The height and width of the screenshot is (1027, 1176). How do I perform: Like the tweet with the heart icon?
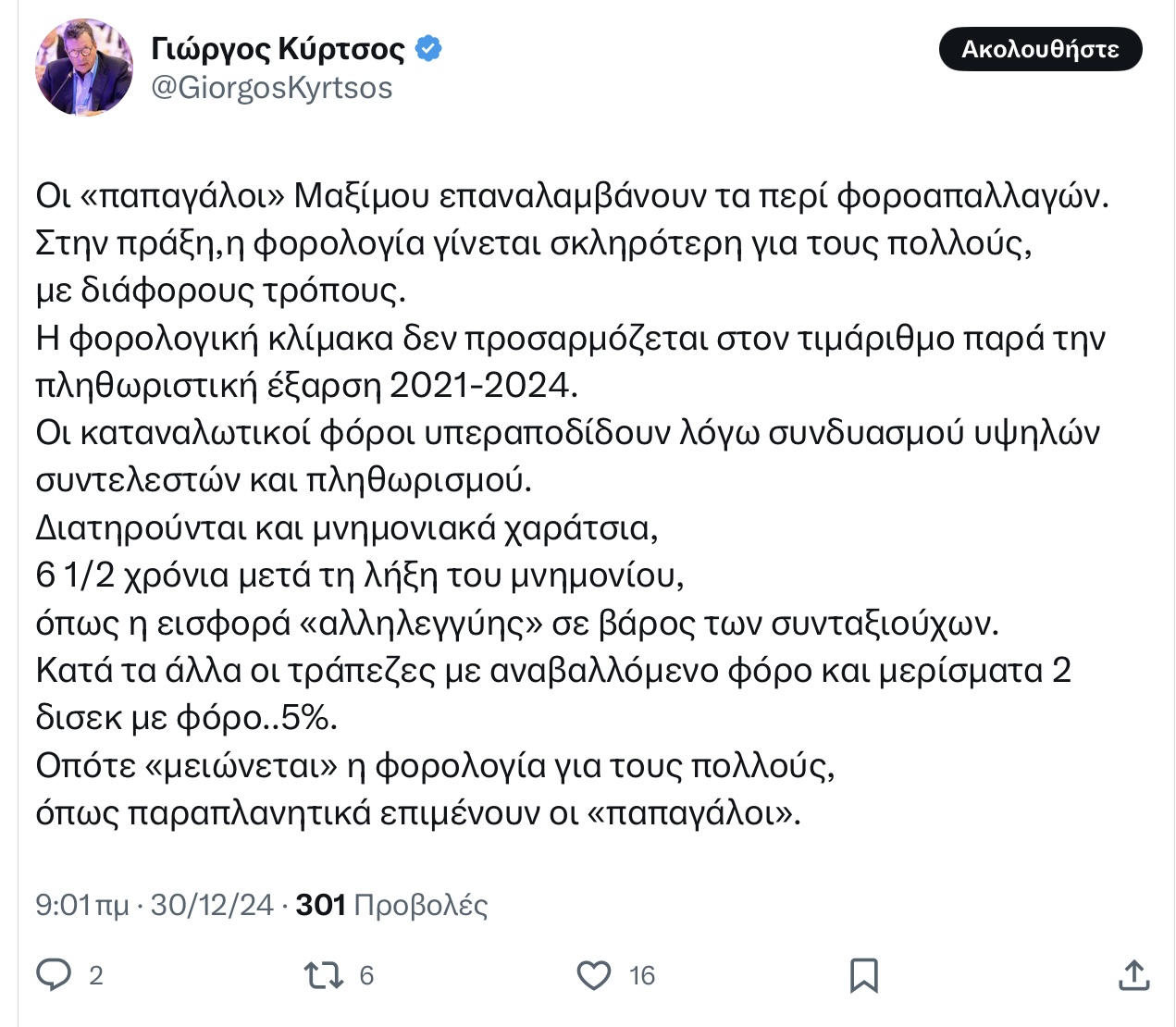593,974
